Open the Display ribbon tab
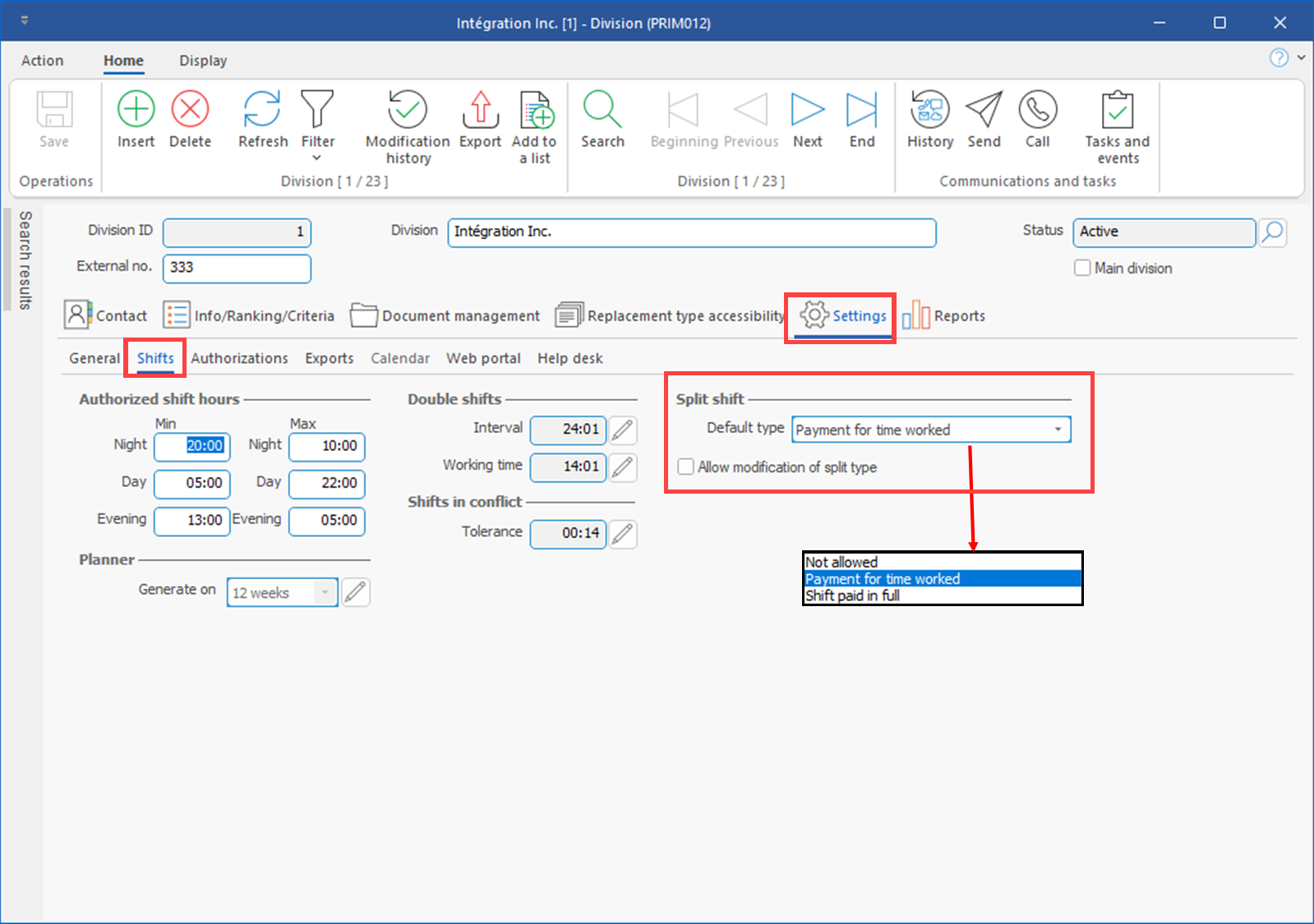 point(203,61)
